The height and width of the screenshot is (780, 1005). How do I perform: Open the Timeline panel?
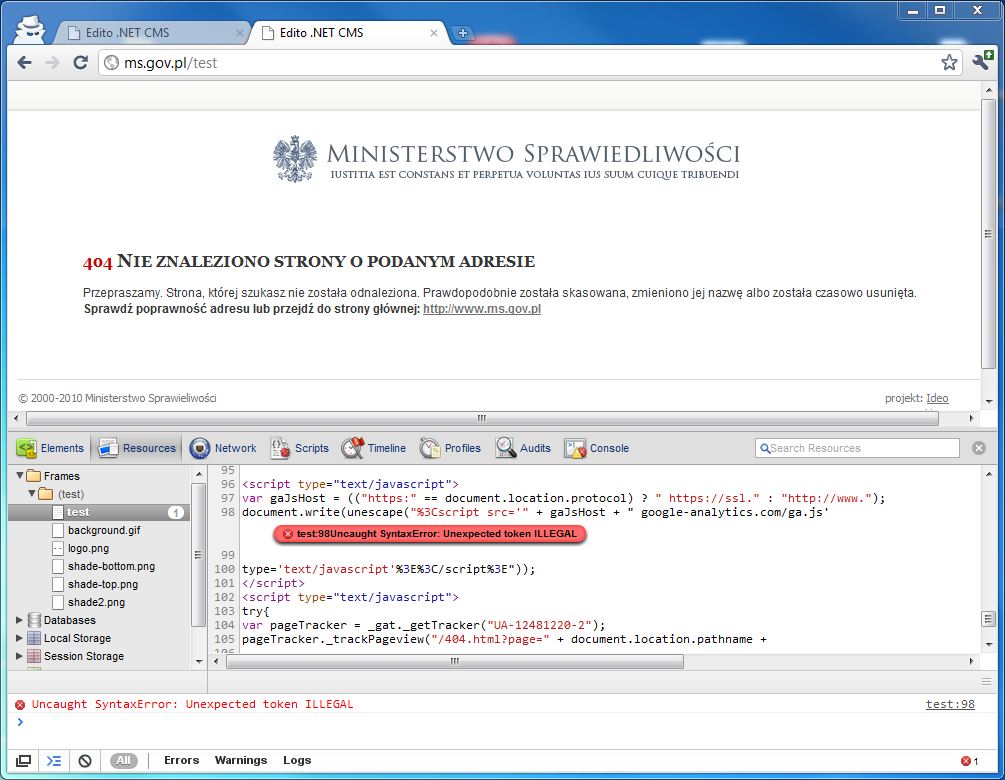pos(374,448)
